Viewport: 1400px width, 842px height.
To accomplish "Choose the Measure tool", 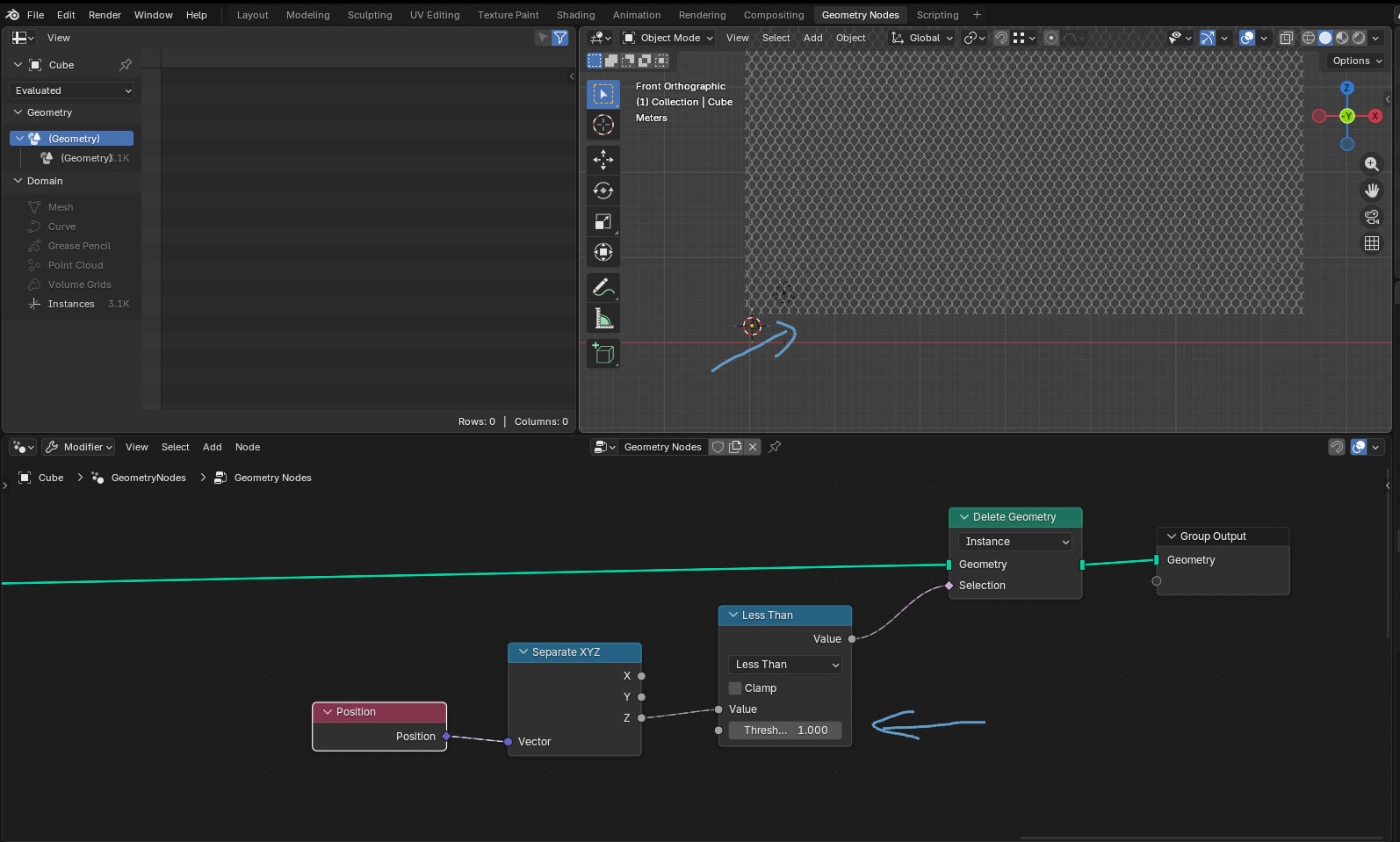I will [603, 319].
